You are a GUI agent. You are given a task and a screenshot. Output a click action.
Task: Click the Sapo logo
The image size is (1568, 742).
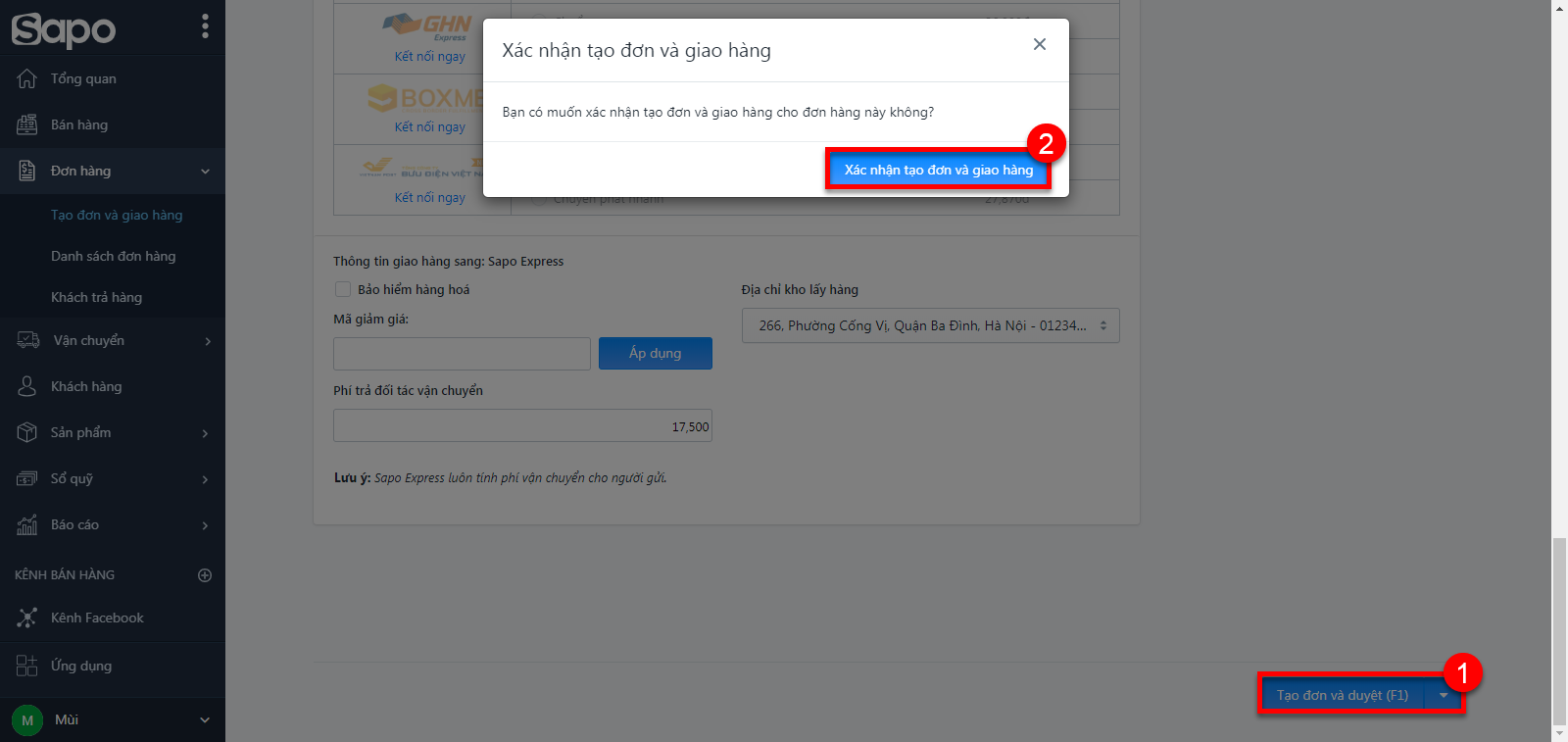(x=64, y=29)
